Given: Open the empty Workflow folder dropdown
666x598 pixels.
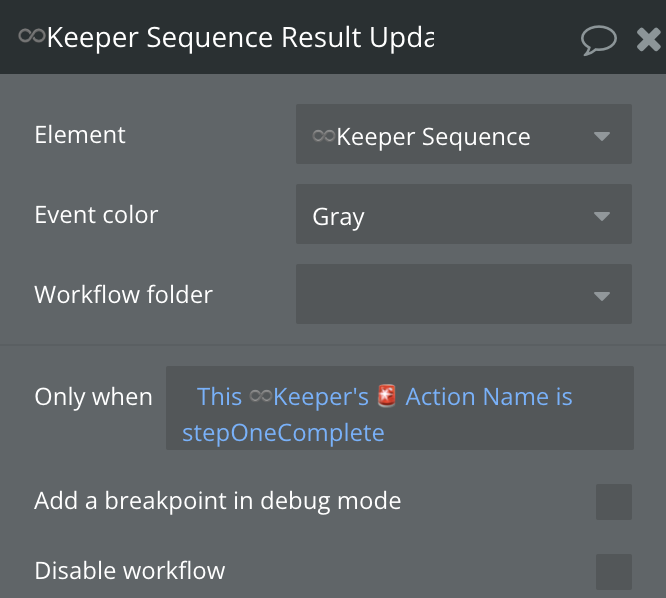Looking at the screenshot, I should (463, 295).
